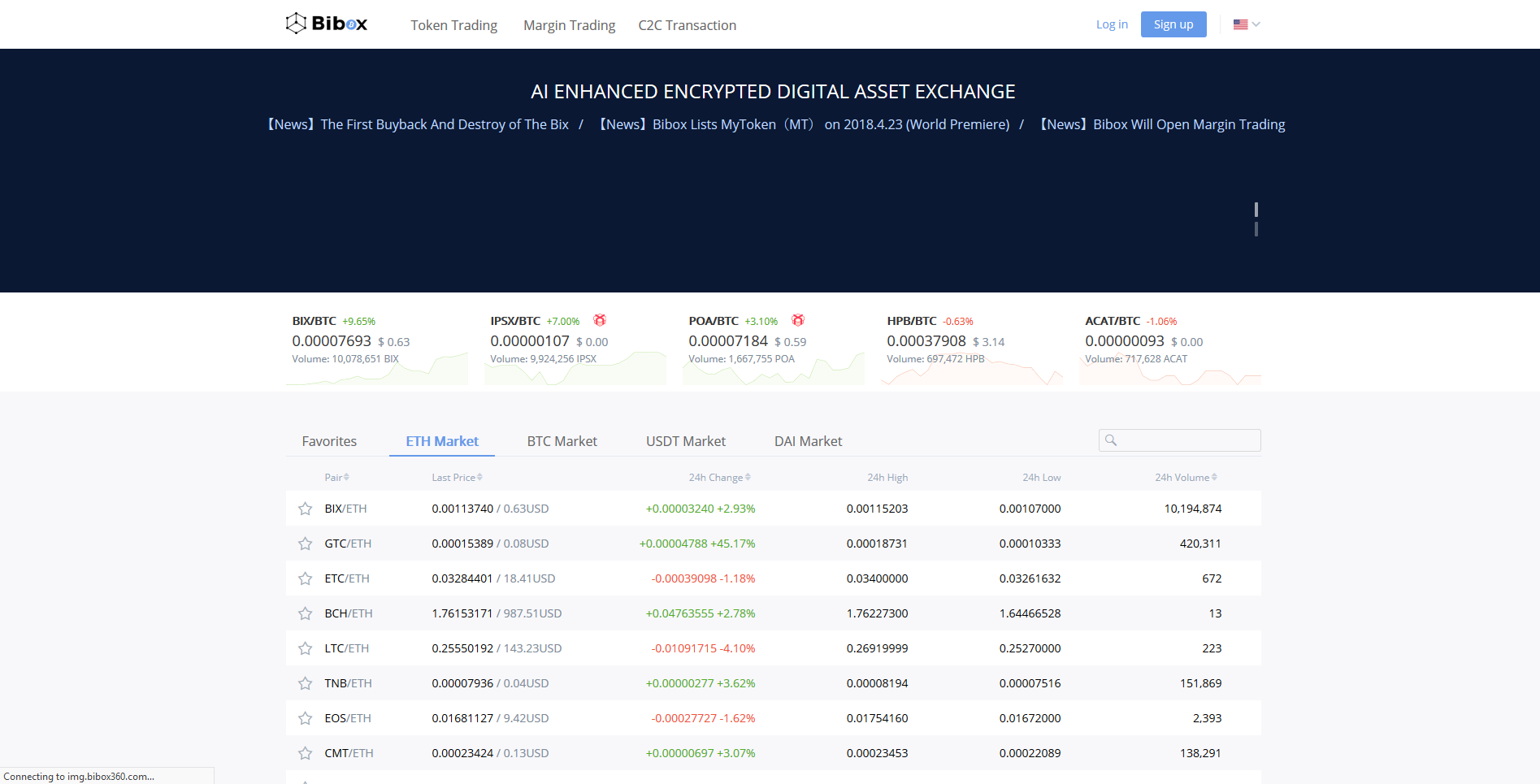
Task: Select second banner slide indicator
Action: click(1256, 229)
